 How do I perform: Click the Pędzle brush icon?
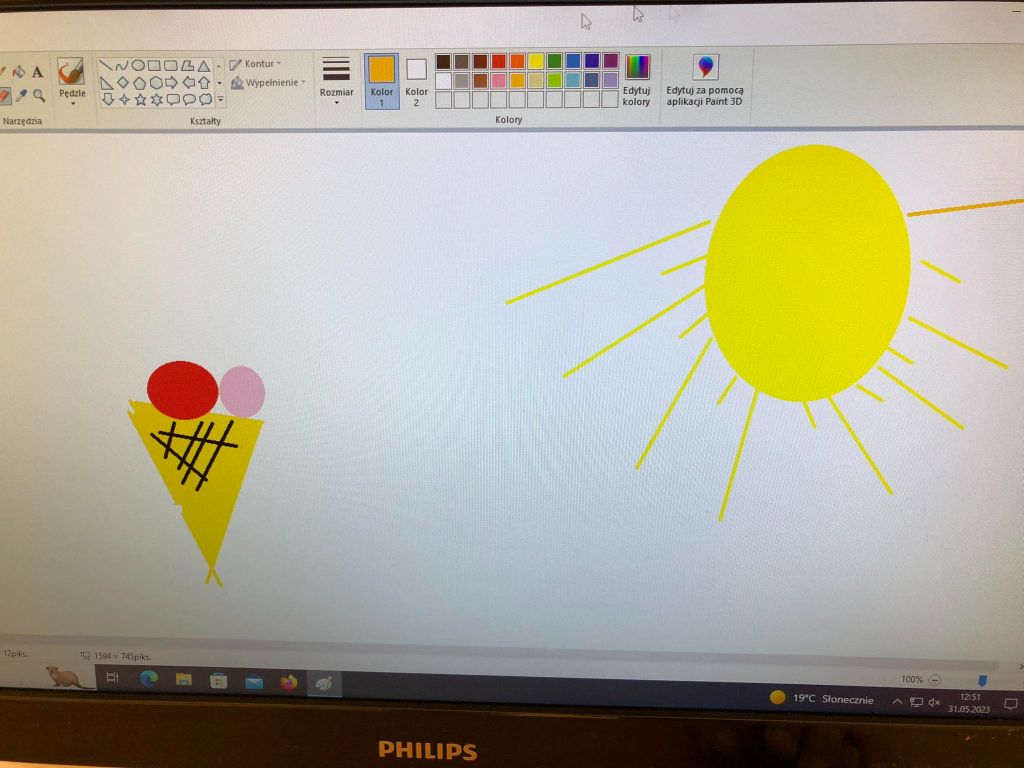tap(71, 71)
